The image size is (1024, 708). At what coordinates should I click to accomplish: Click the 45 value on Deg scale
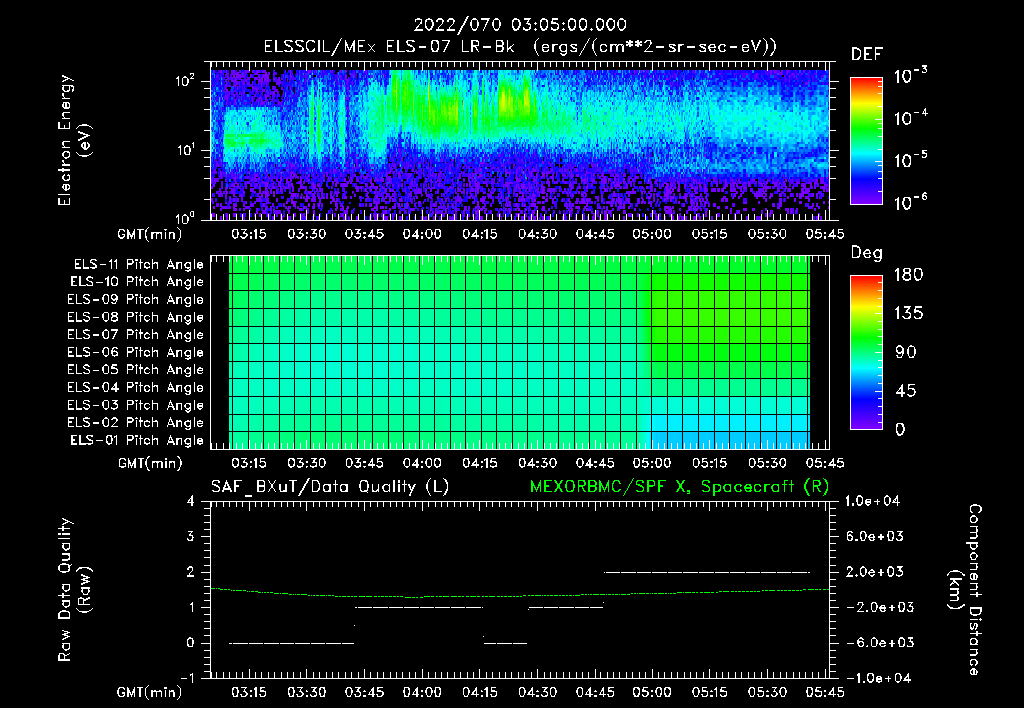coord(906,391)
